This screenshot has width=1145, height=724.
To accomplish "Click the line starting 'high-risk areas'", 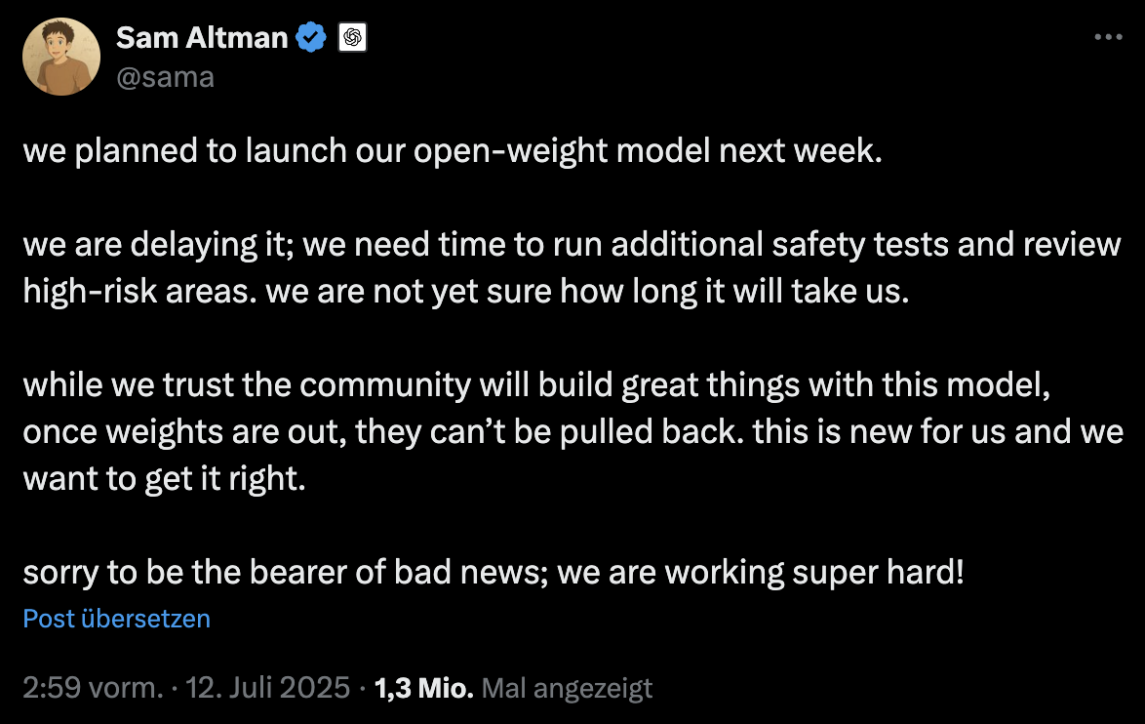I will coord(466,291).
